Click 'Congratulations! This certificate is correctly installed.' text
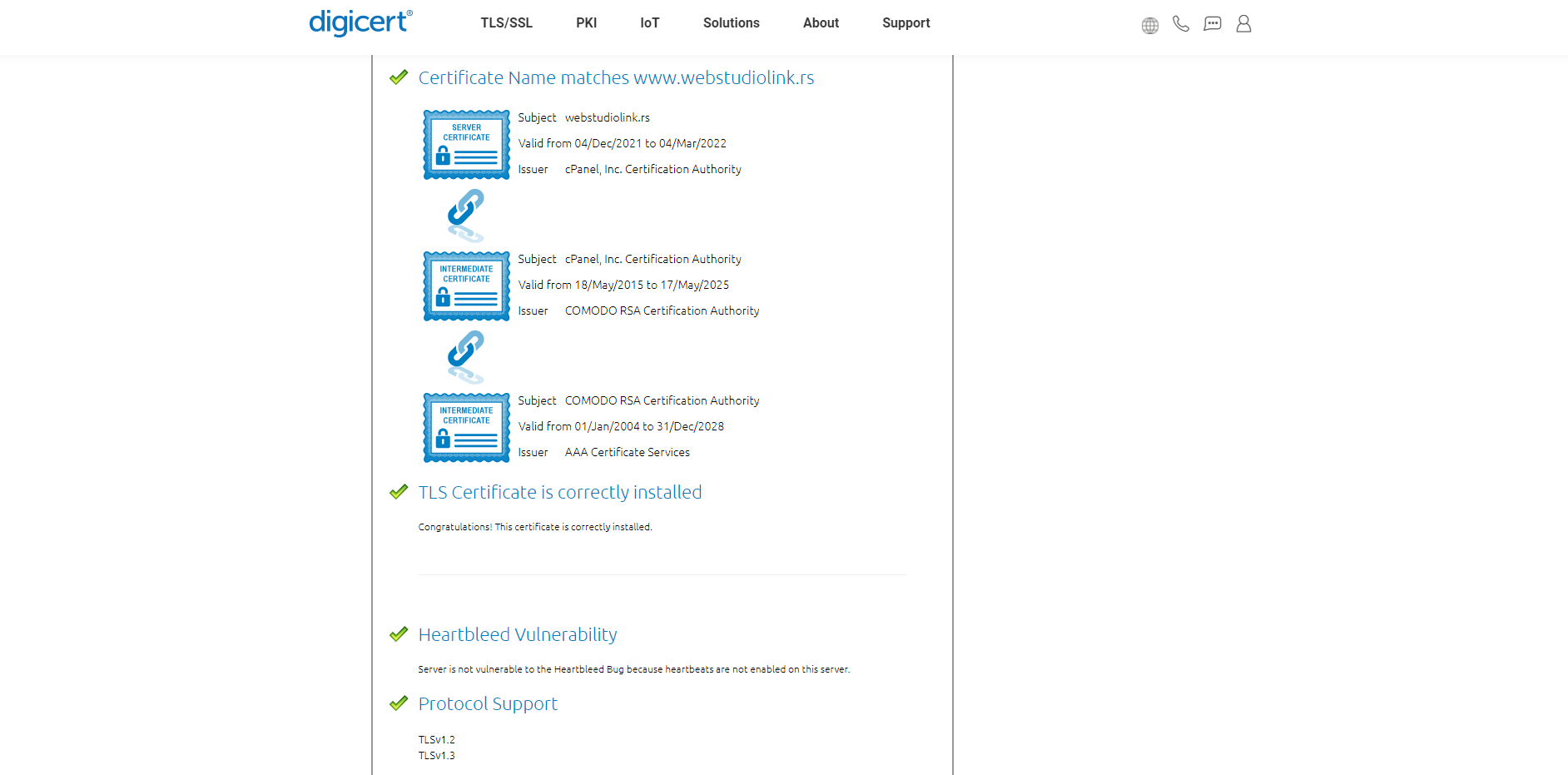 point(535,527)
